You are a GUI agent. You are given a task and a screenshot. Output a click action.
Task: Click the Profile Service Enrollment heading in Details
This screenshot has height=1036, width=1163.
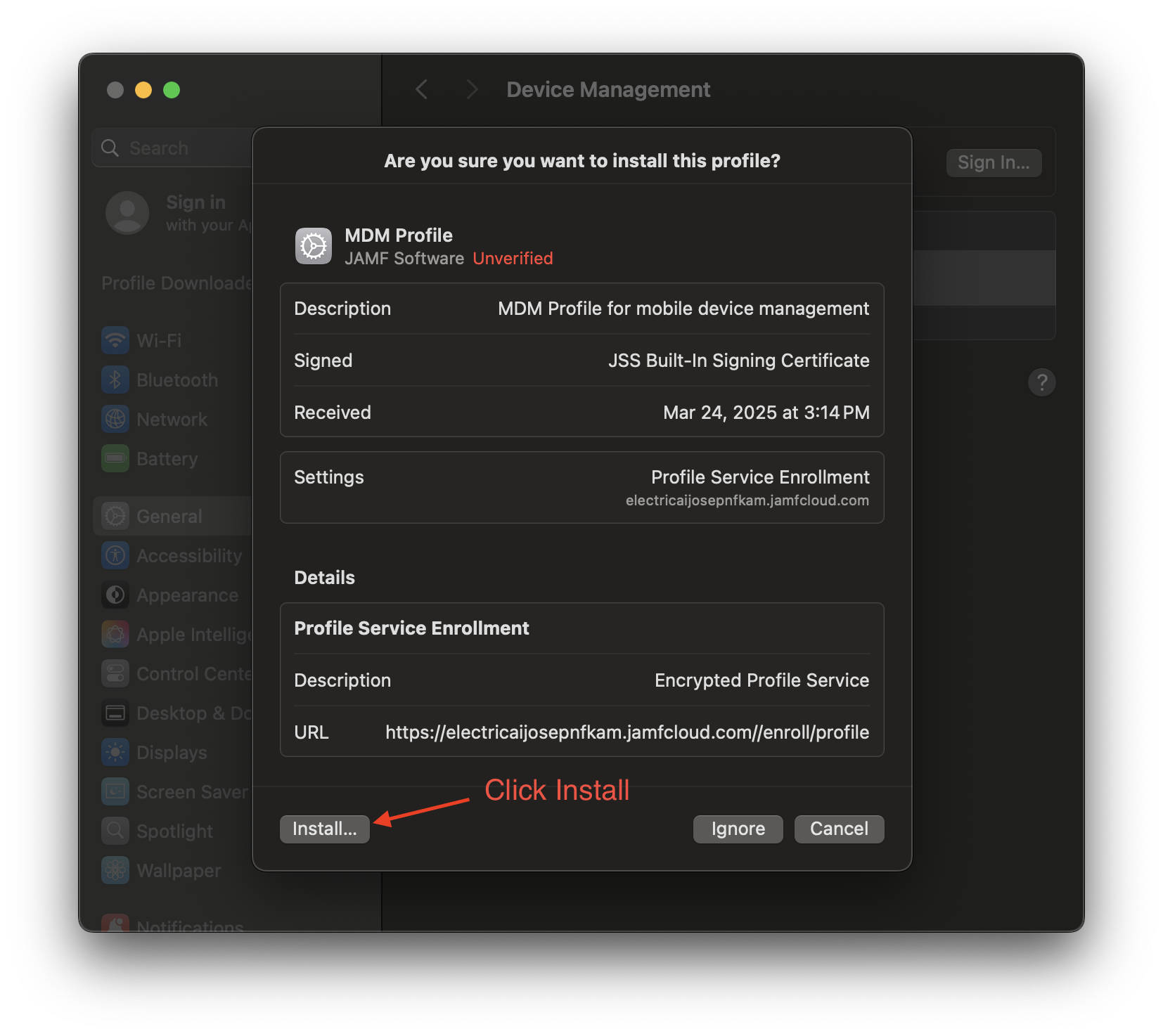click(x=411, y=628)
